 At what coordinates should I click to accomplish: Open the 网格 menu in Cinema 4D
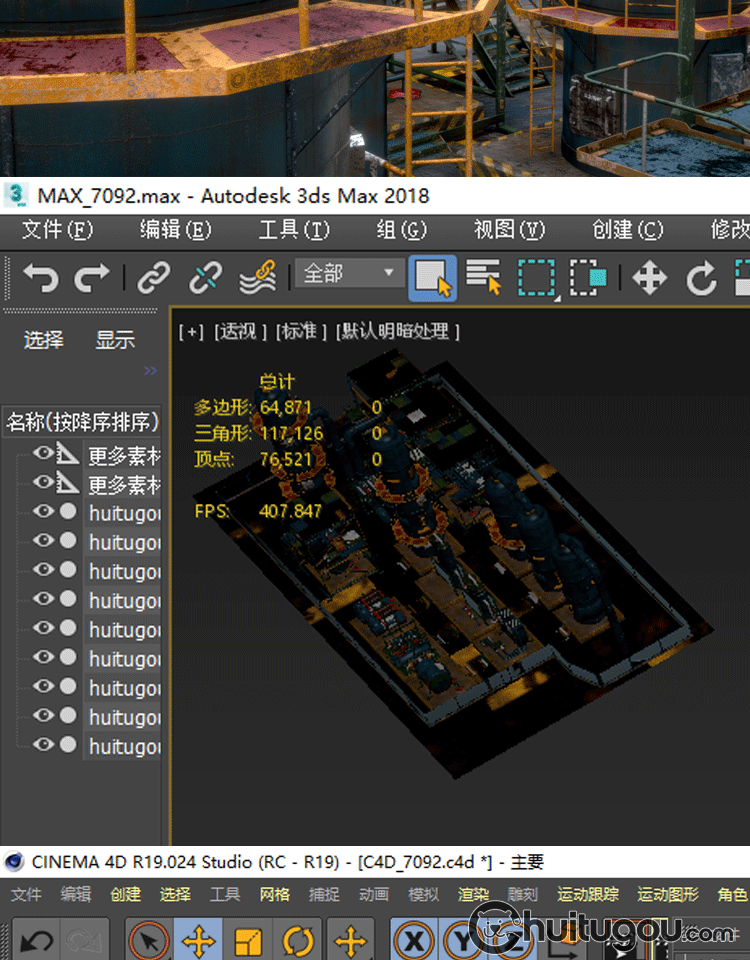pos(274,894)
